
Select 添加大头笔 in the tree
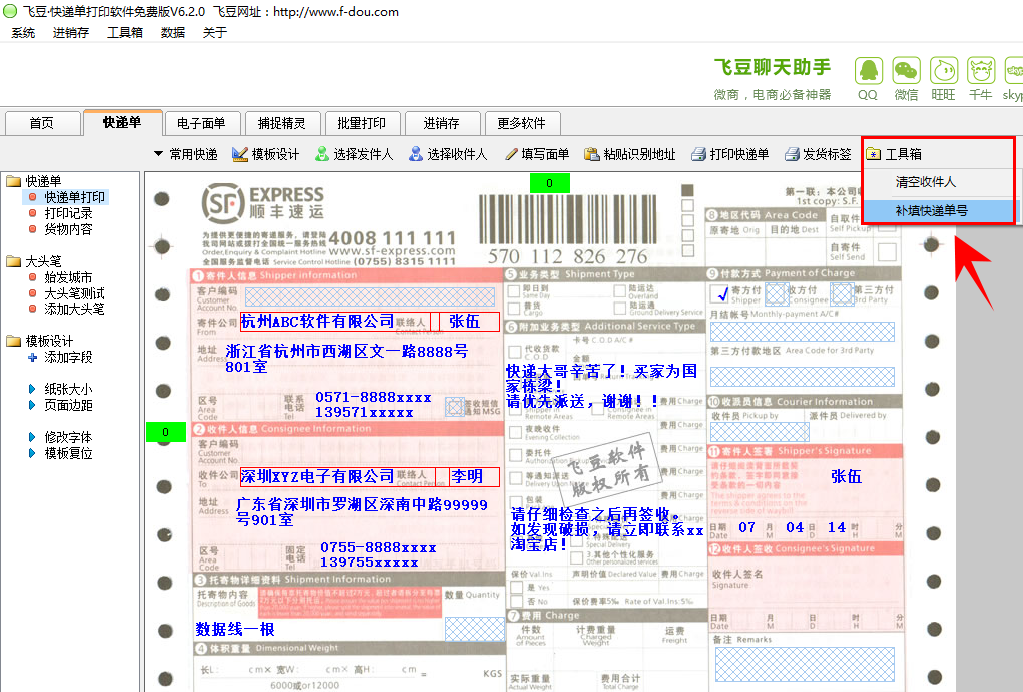tap(74, 309)
